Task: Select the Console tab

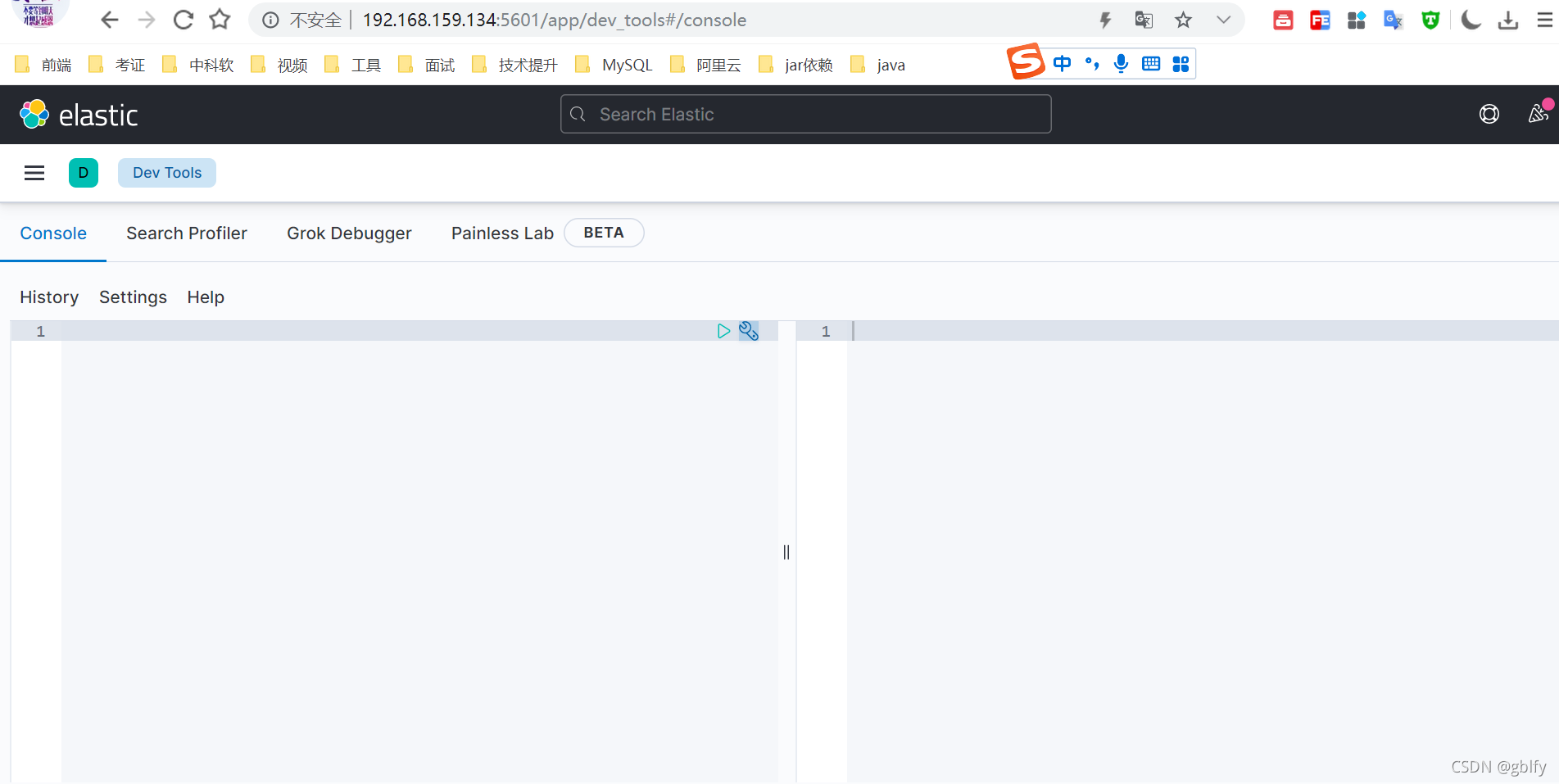Action: [53, 233]
